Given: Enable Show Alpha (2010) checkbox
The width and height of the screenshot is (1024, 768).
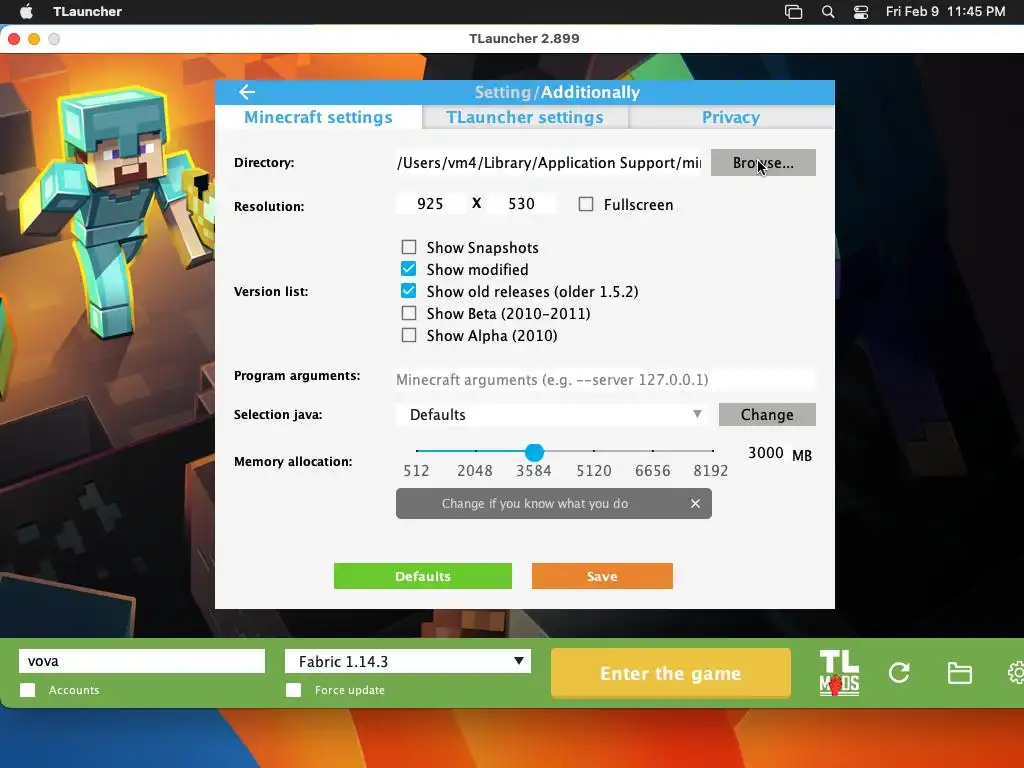Looking at the screenshot, I should tap(409, 335).
